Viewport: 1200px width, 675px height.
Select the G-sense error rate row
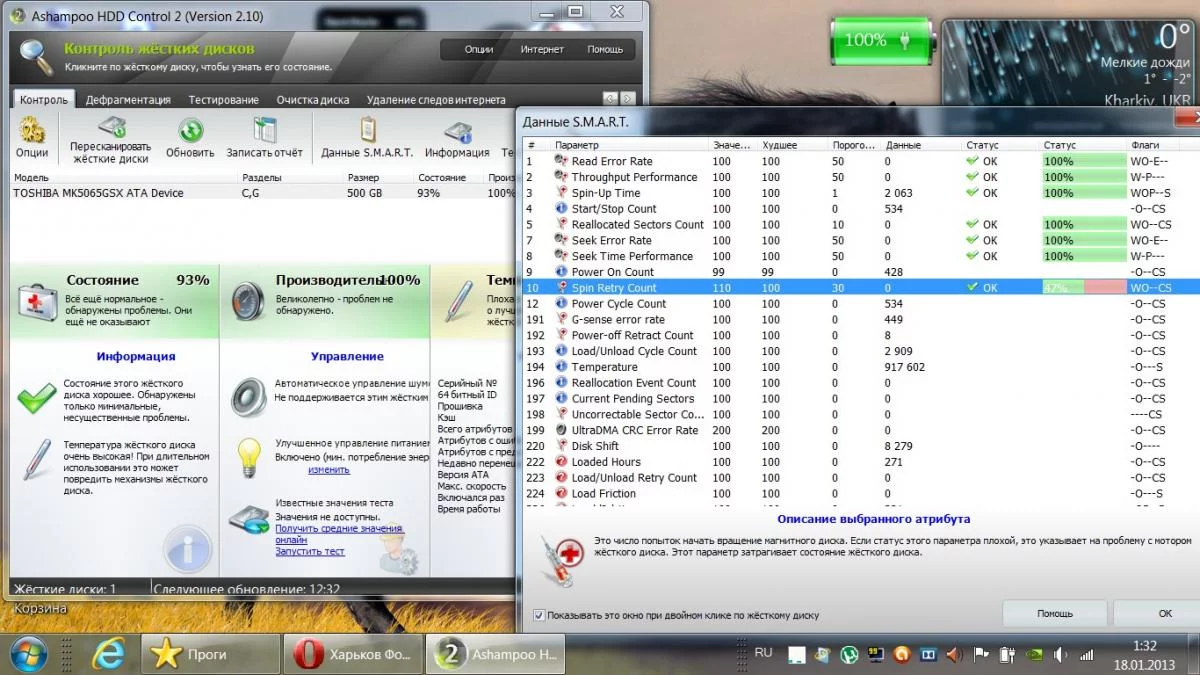point(860,320)
